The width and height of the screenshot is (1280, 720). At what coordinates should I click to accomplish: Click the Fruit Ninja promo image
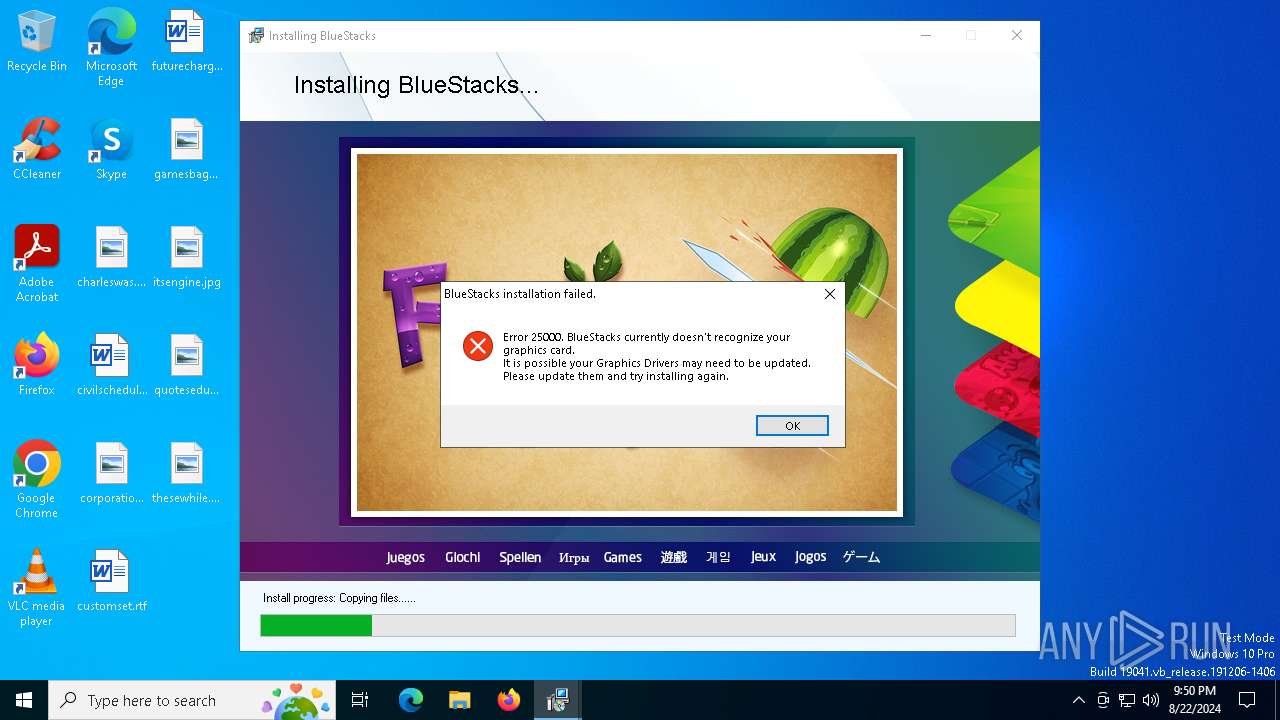tap(627, 332)
